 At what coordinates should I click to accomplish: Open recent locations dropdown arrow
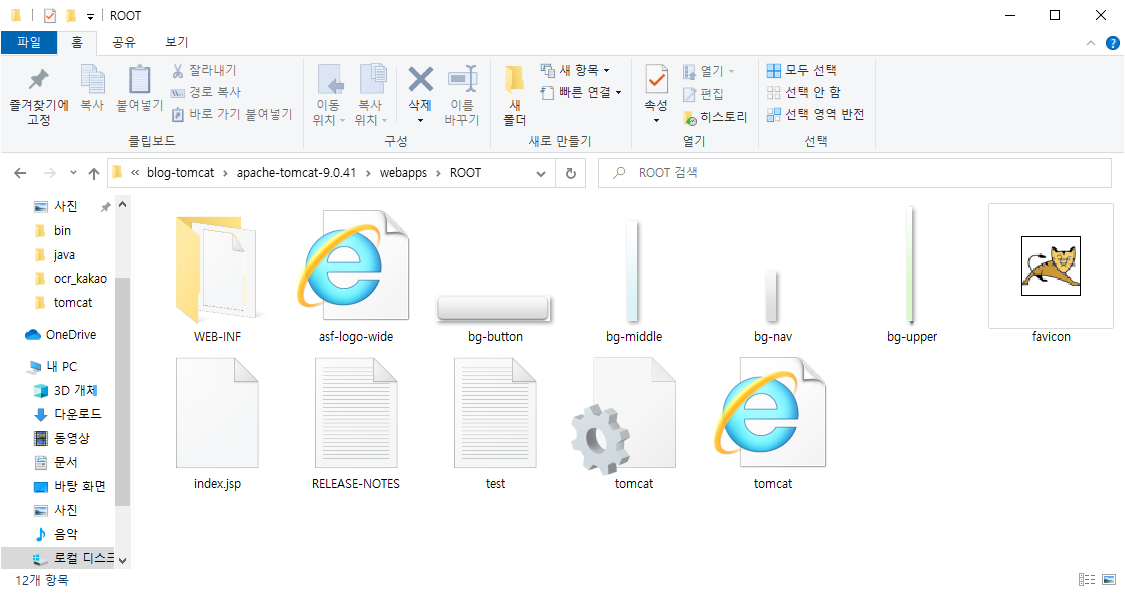click(x=73, y=173)
